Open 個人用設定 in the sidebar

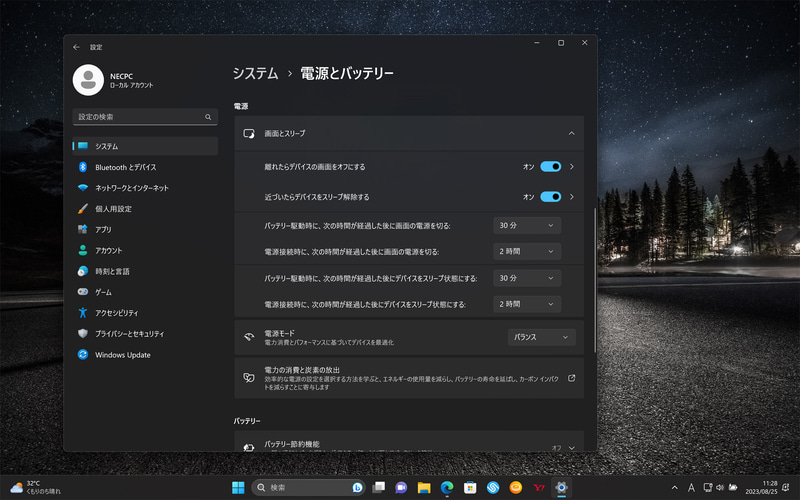[x=145, y=209]
